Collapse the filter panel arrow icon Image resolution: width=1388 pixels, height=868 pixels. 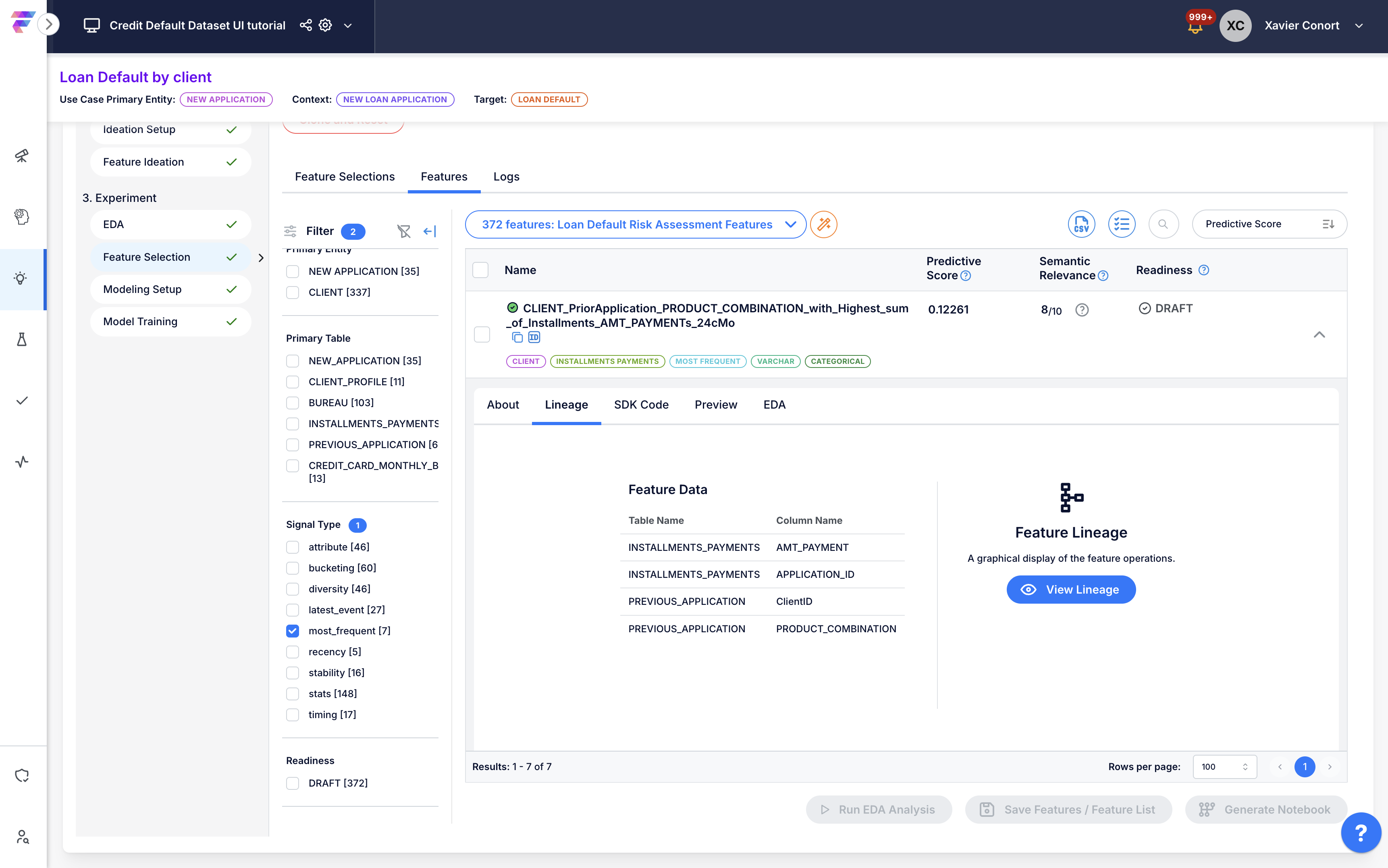tap(429, 231)
